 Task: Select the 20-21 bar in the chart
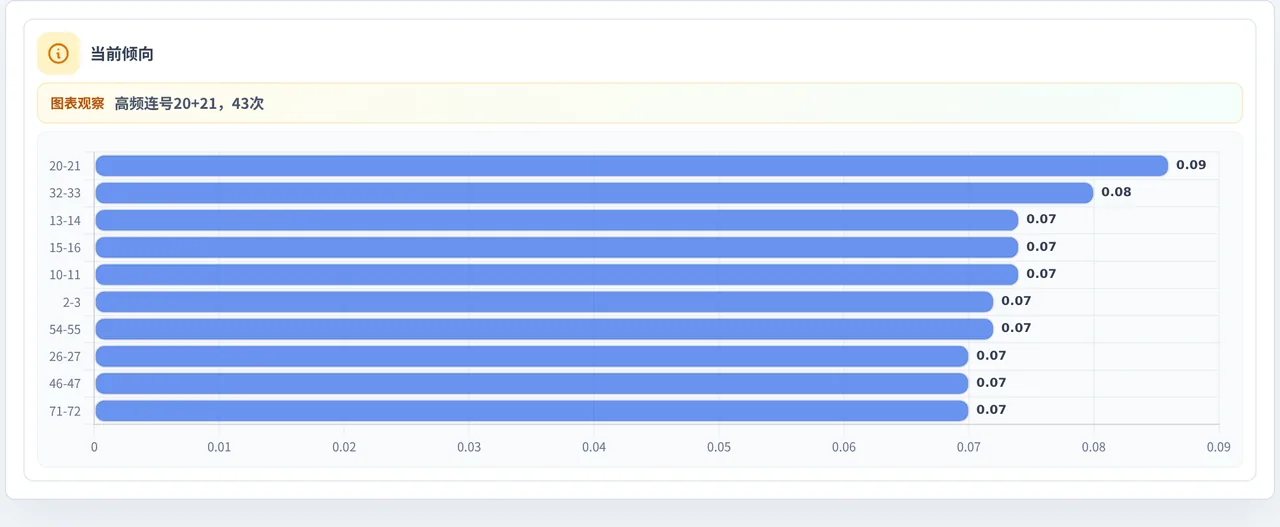tap(631, 166)
